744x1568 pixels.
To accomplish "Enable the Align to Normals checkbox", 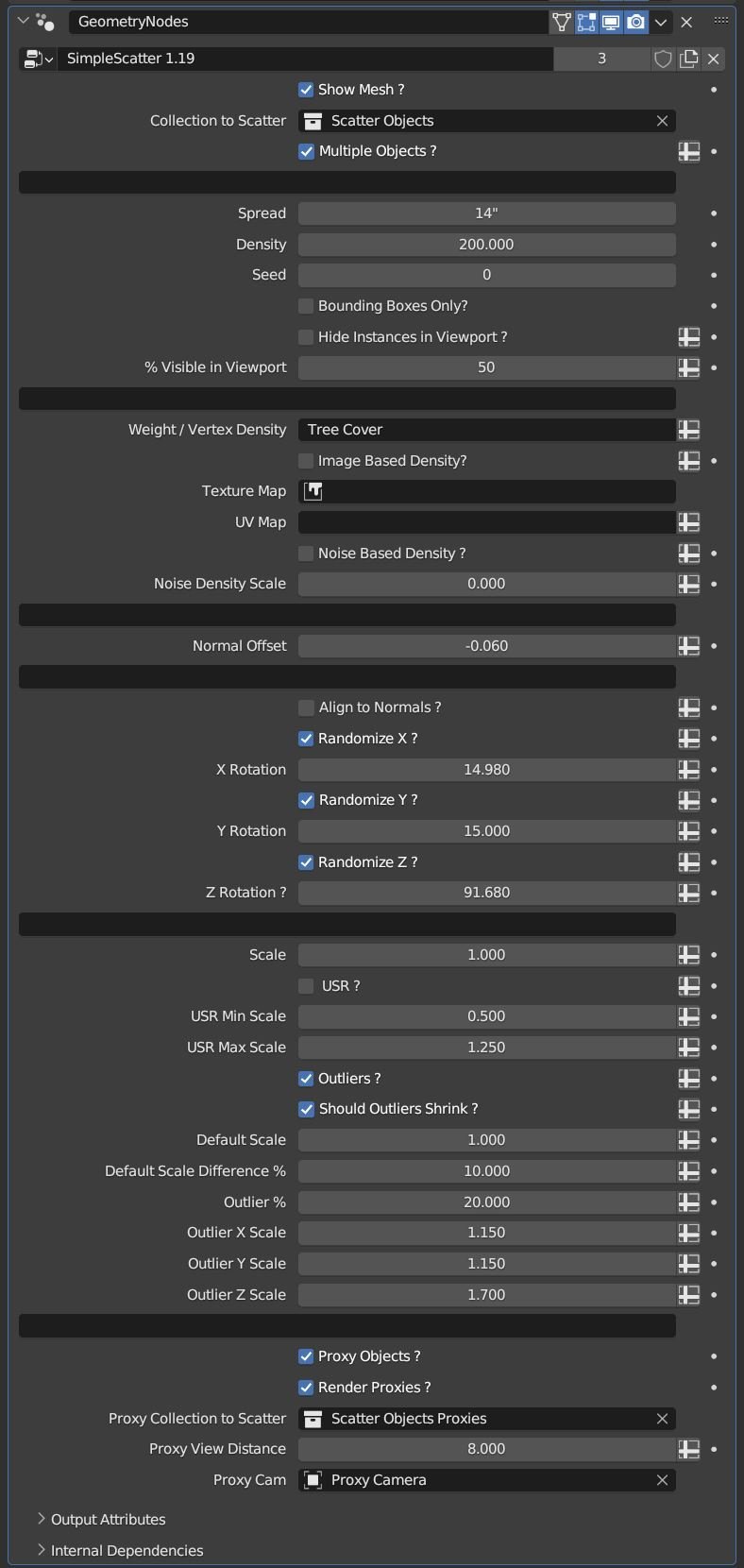I will (306, 707).
